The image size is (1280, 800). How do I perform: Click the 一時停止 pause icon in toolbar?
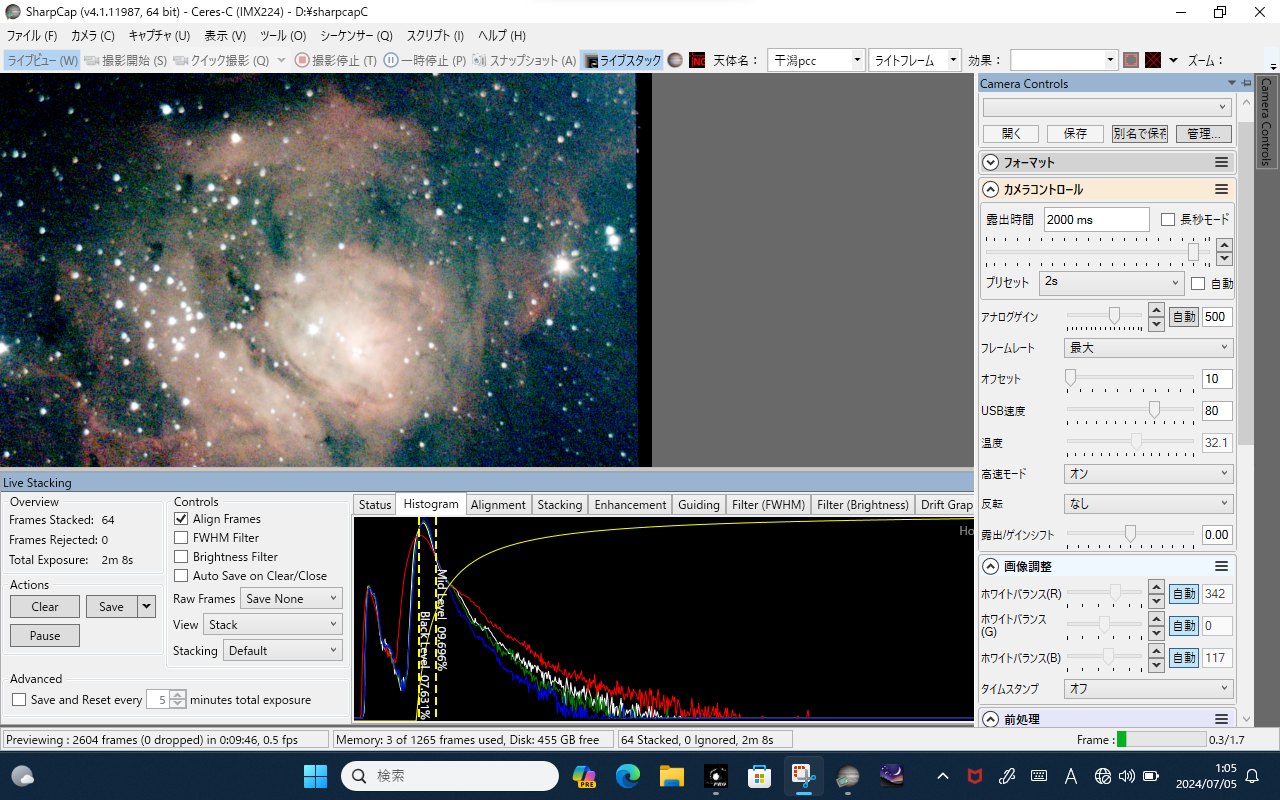click(391, 60)
